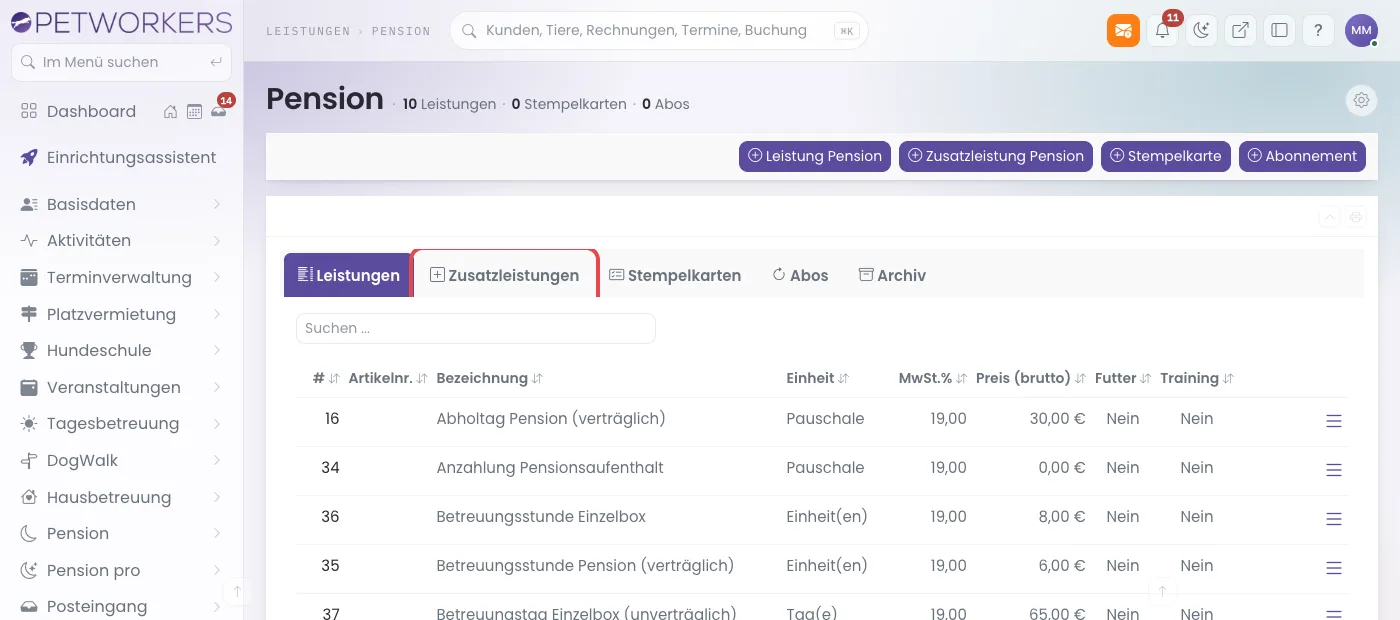Open row menu for Anzahlung Pensionsaufenthalt

point(1333,470)
